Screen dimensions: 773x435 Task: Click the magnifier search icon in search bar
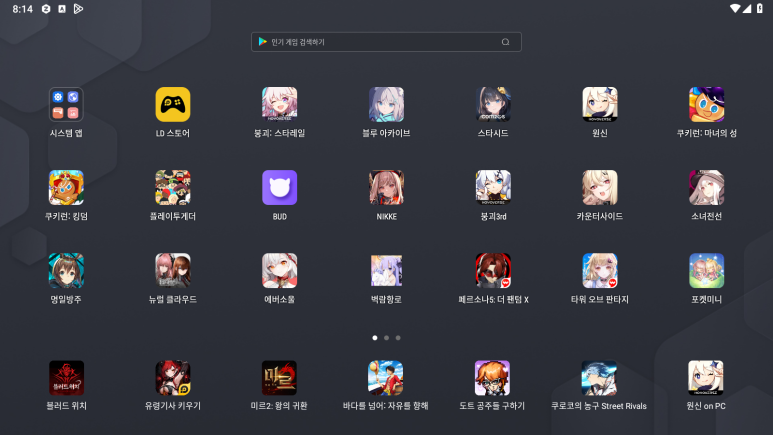point(505,42)
